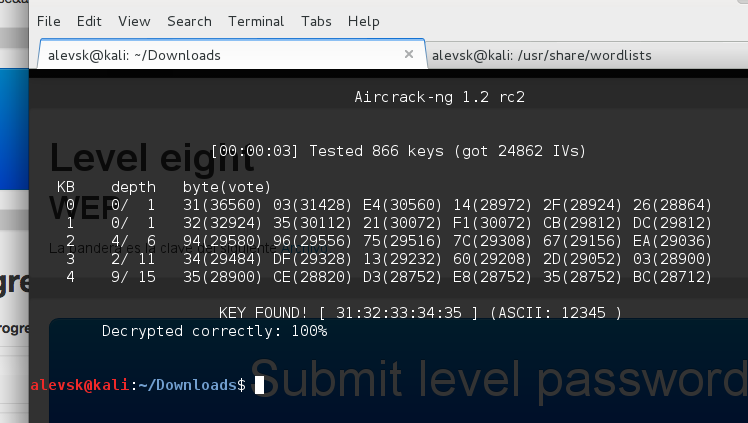Click the terminal cursor at the prompt
This screenshot has height=423, width=748.
coord(259,385)
